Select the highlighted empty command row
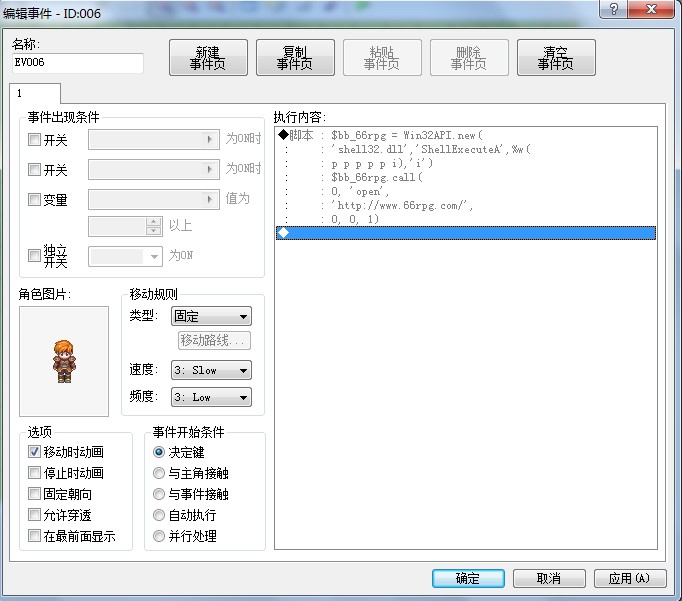 [466, 233]
